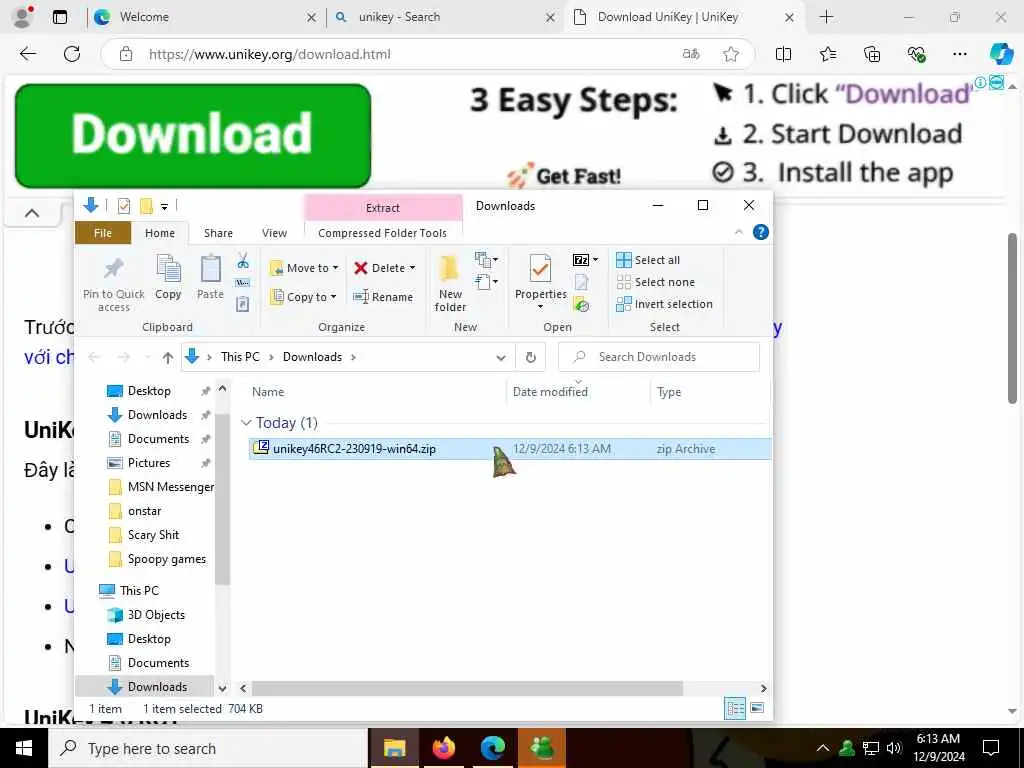Open Edge Settings and more ellipsis
The width and height of the screenshot is (1024, 768).
pos(959,54)
